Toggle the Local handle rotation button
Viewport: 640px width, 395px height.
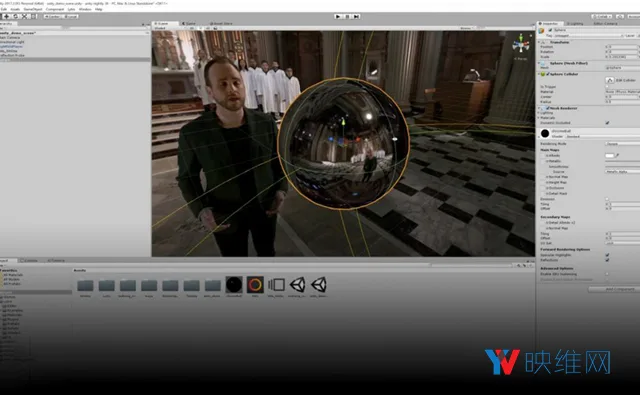tap(70, 17)
